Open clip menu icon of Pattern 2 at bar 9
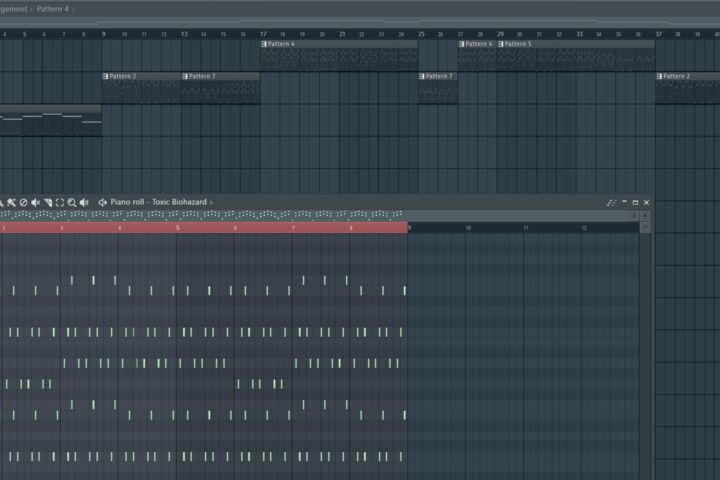This screenshot has height=480, width=720. [x=106, y=76]
